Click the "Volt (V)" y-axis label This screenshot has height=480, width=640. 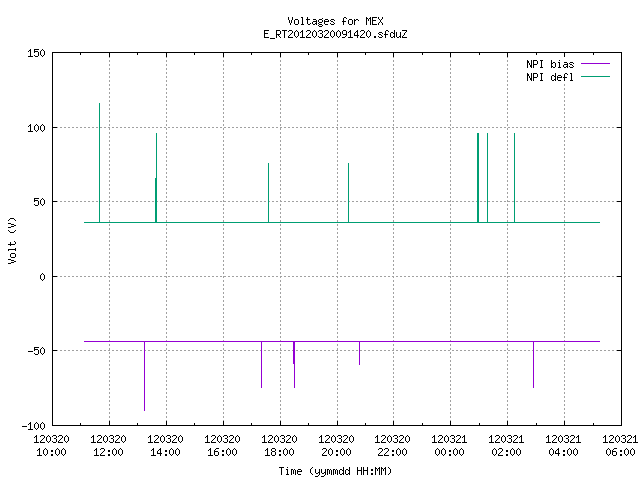[x=12, y=240]
